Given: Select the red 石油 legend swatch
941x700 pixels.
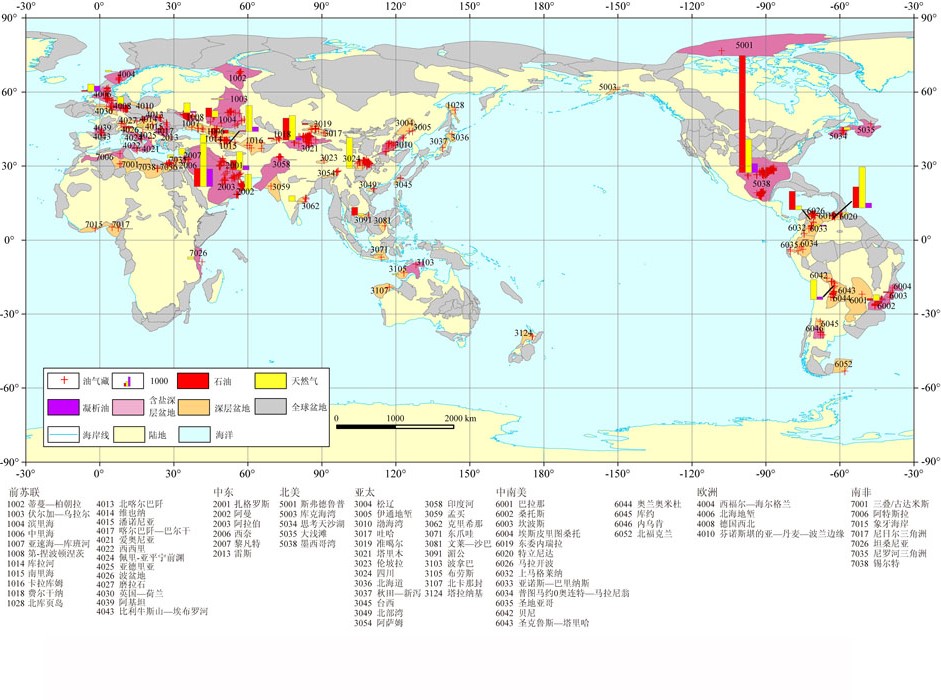Looking at the screenshot, I should tap(195, 380).
